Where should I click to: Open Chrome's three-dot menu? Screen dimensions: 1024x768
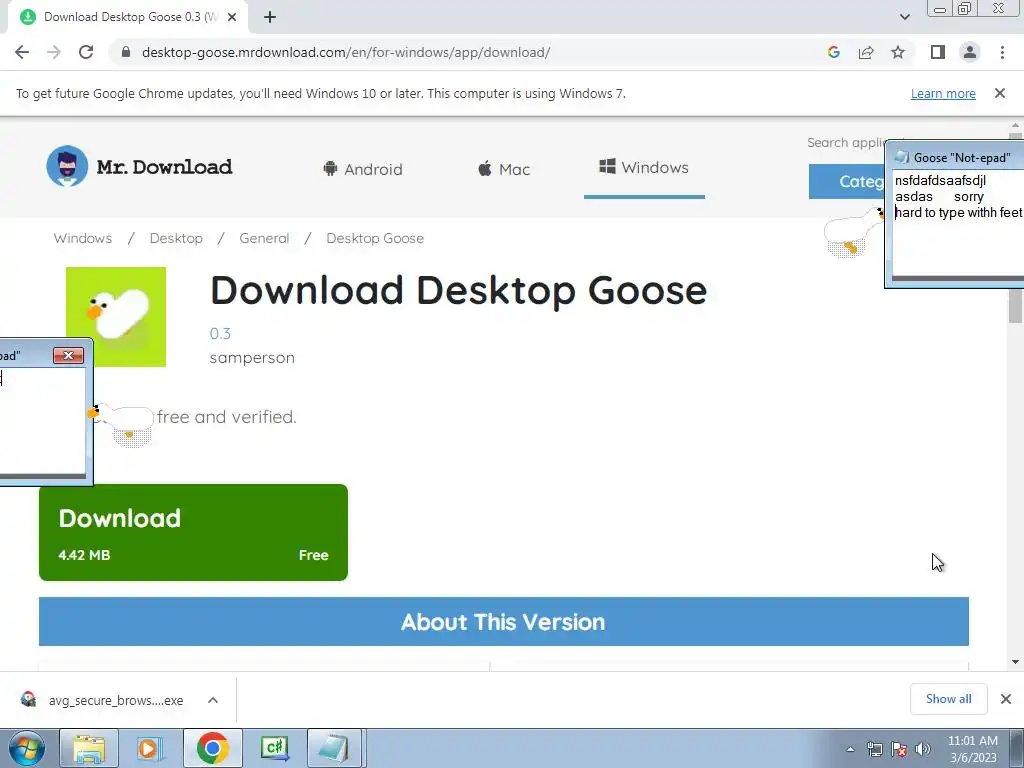click(1002, 52)
